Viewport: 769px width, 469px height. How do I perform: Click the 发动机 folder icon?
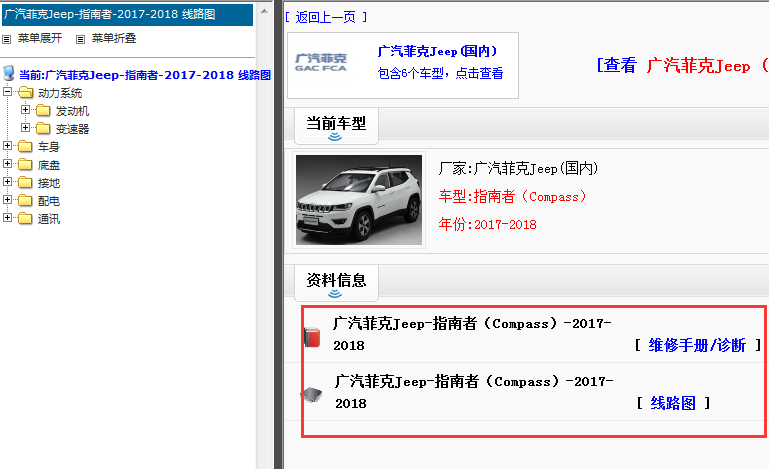(43, 111)
